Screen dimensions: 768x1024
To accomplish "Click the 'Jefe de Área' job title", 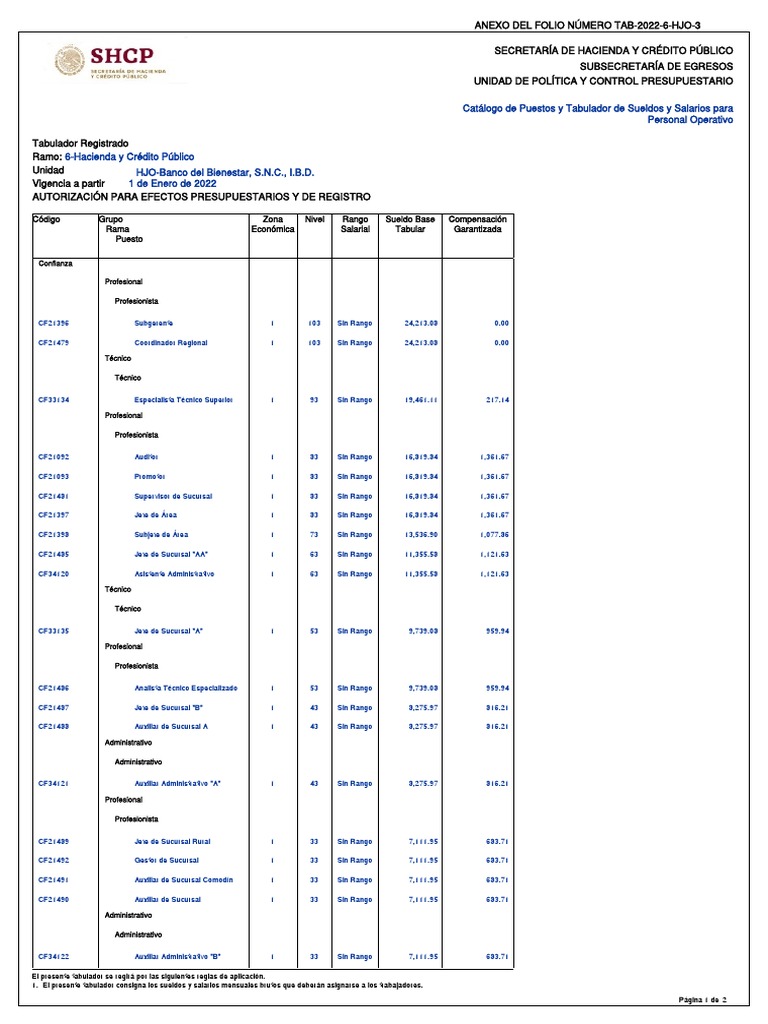I will pos(155,515).
